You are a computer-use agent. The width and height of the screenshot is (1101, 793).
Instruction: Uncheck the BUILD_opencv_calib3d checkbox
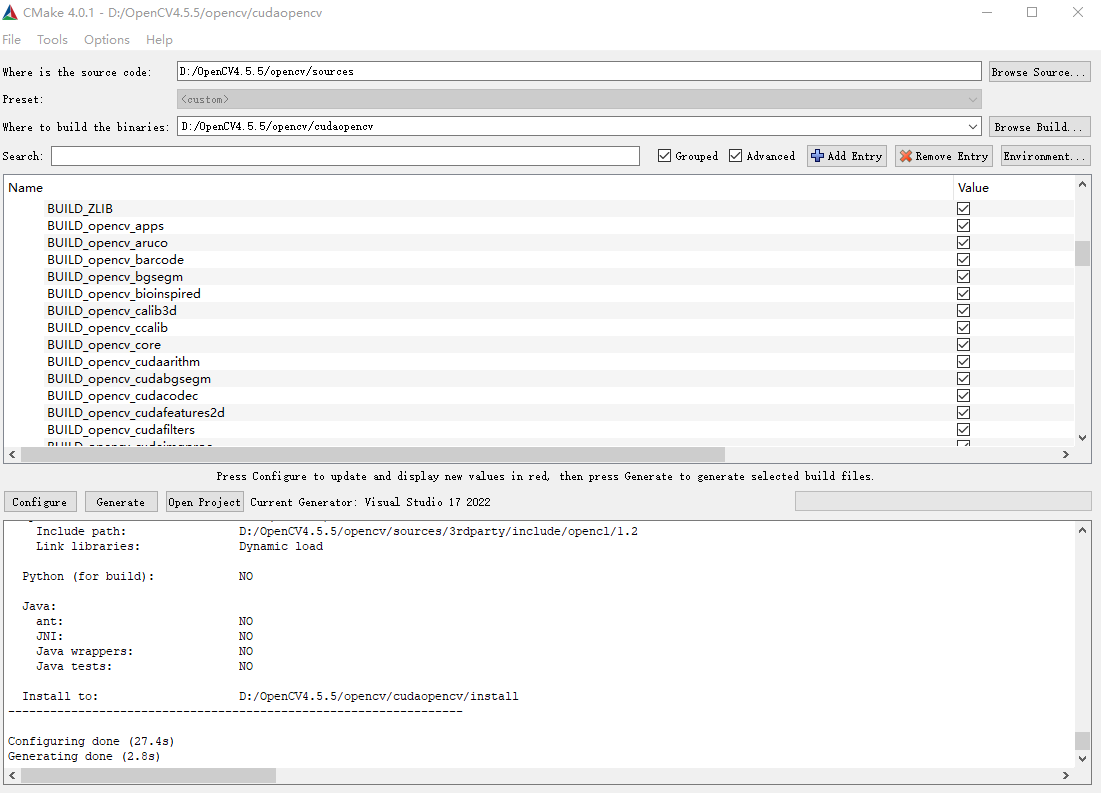coord(963,310)
